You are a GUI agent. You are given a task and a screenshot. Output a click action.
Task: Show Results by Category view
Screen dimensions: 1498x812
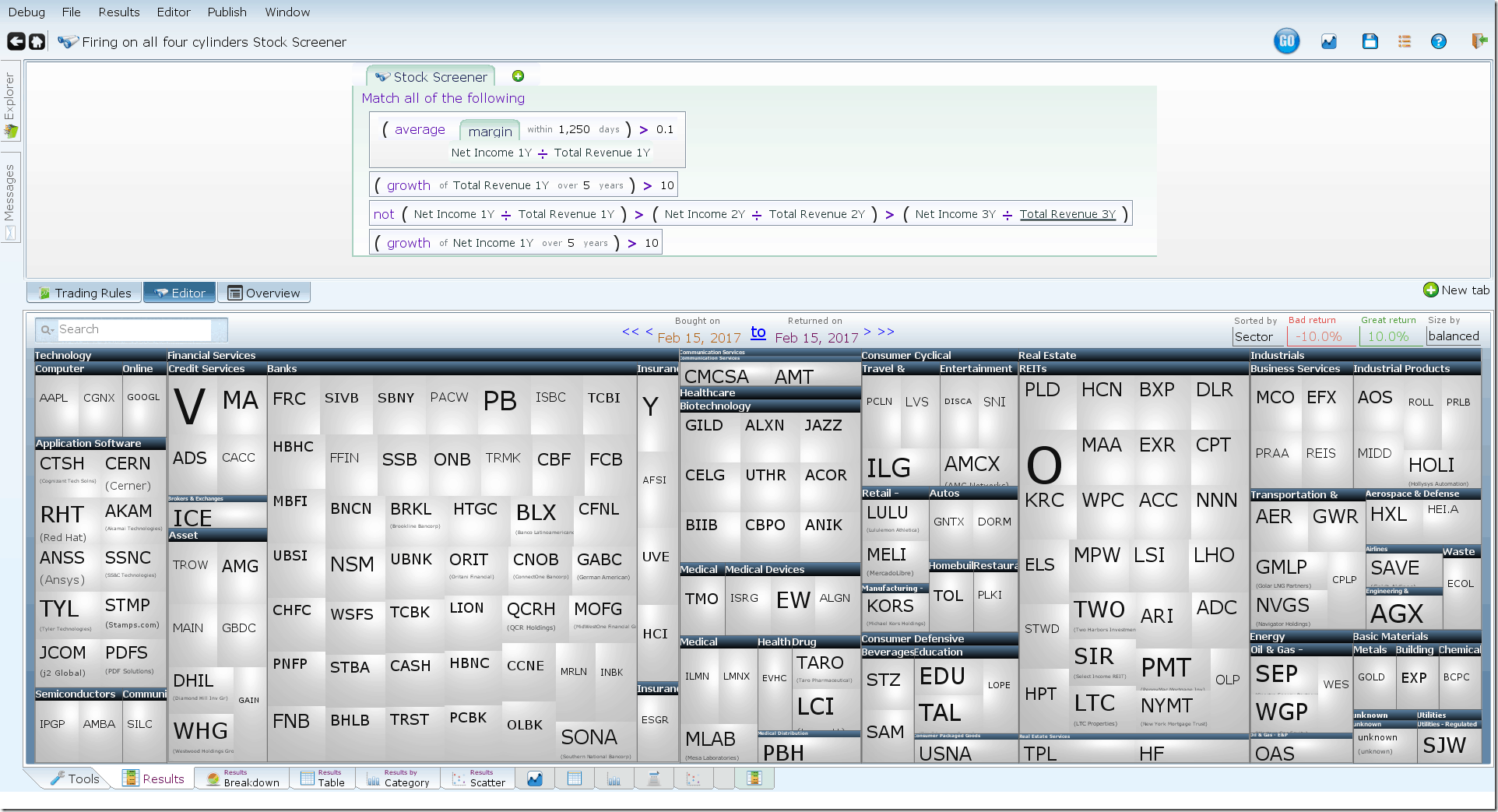399,779
